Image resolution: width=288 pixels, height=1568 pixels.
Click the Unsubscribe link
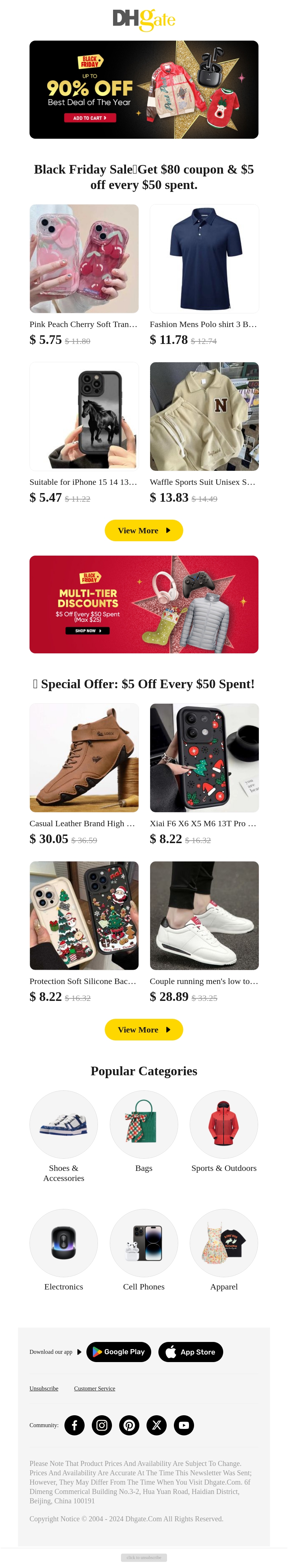(44, 1388)
